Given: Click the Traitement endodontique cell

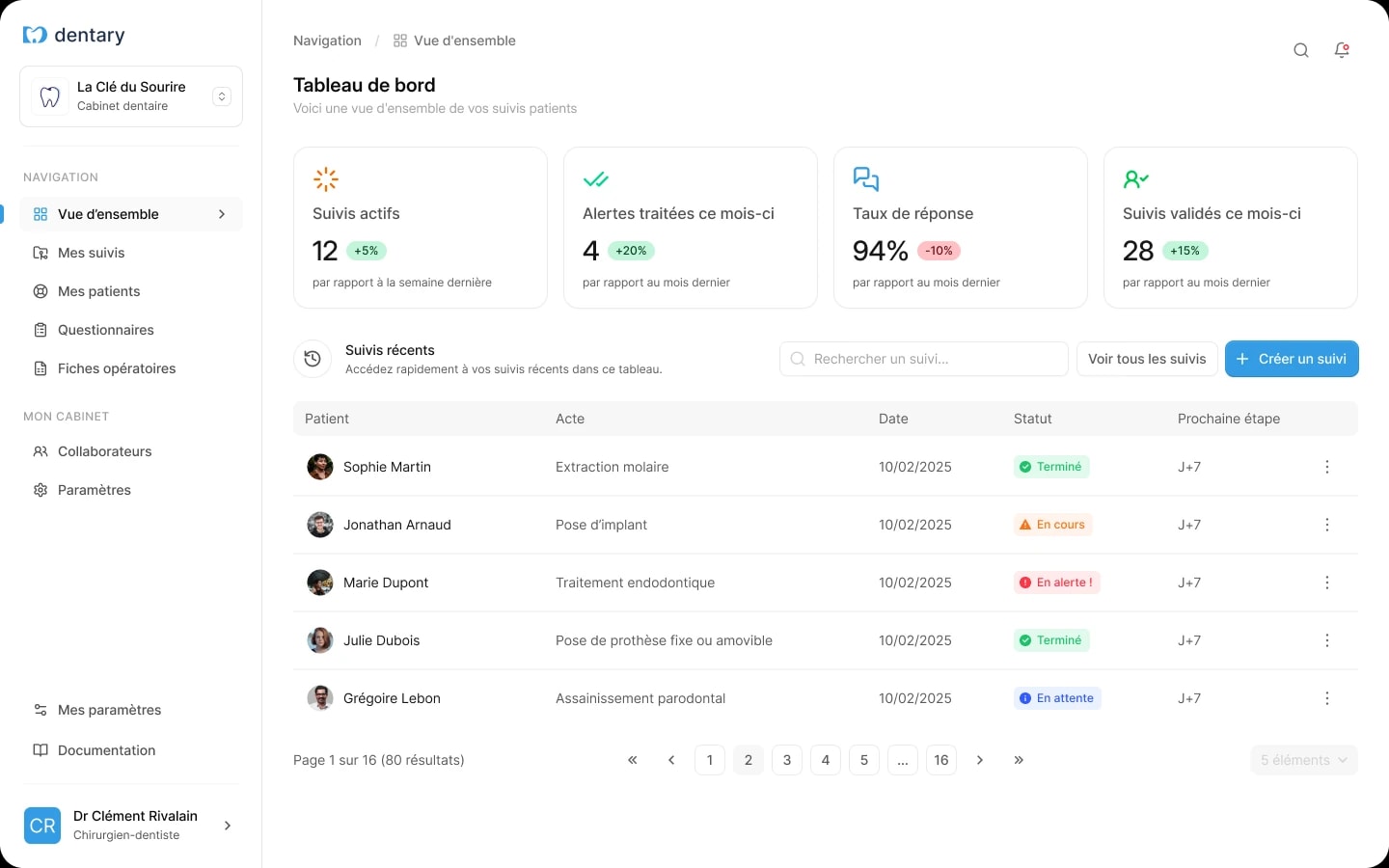Looking at the screenshot, I should pos(635,583).
